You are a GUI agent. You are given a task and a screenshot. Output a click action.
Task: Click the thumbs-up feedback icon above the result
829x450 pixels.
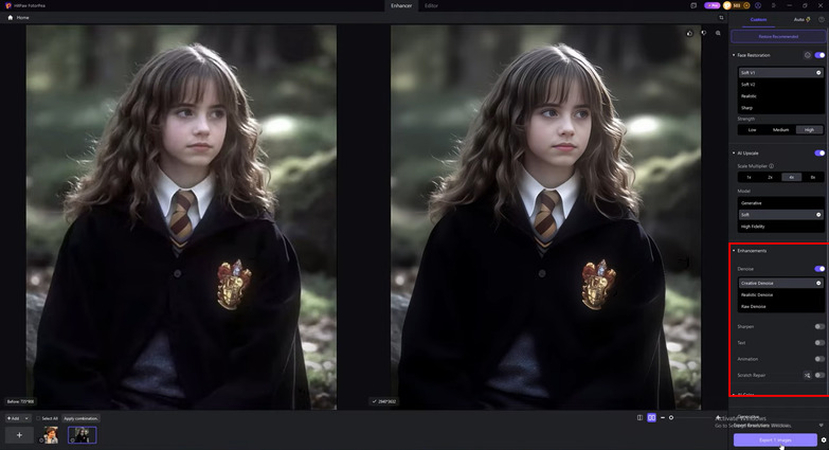689,33
